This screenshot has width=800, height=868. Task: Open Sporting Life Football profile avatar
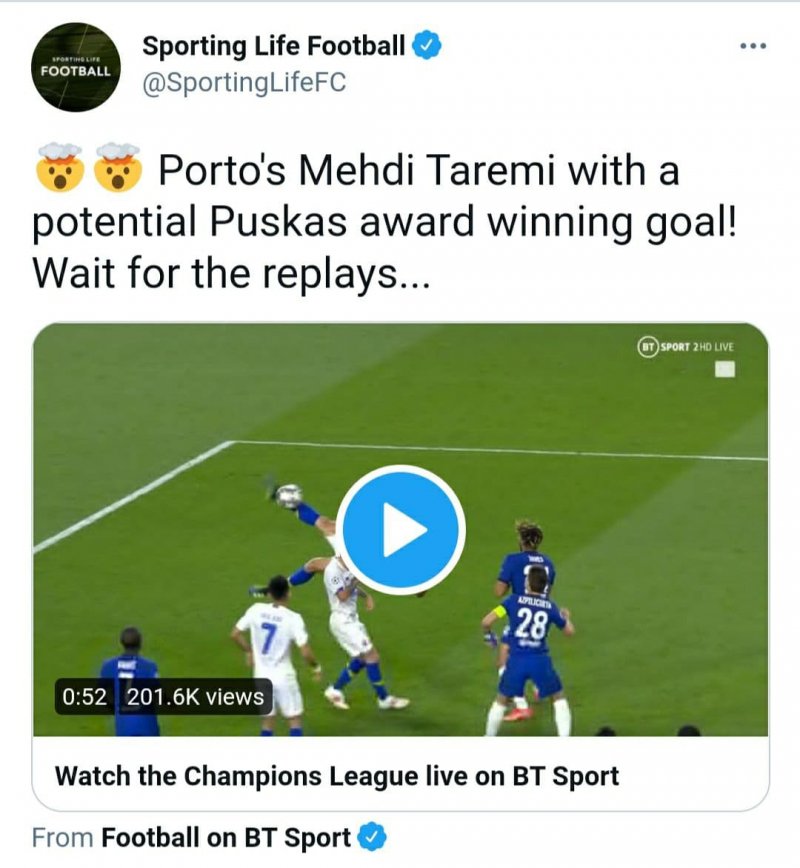[75, 67]
